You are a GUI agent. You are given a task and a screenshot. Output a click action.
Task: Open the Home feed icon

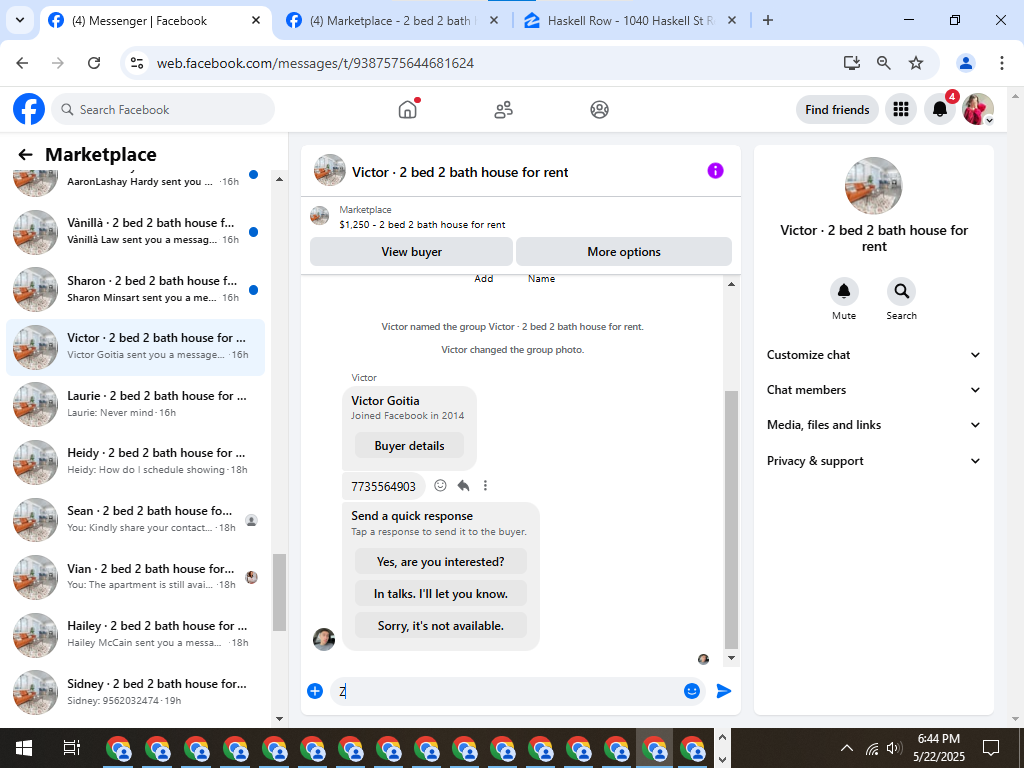408,109
